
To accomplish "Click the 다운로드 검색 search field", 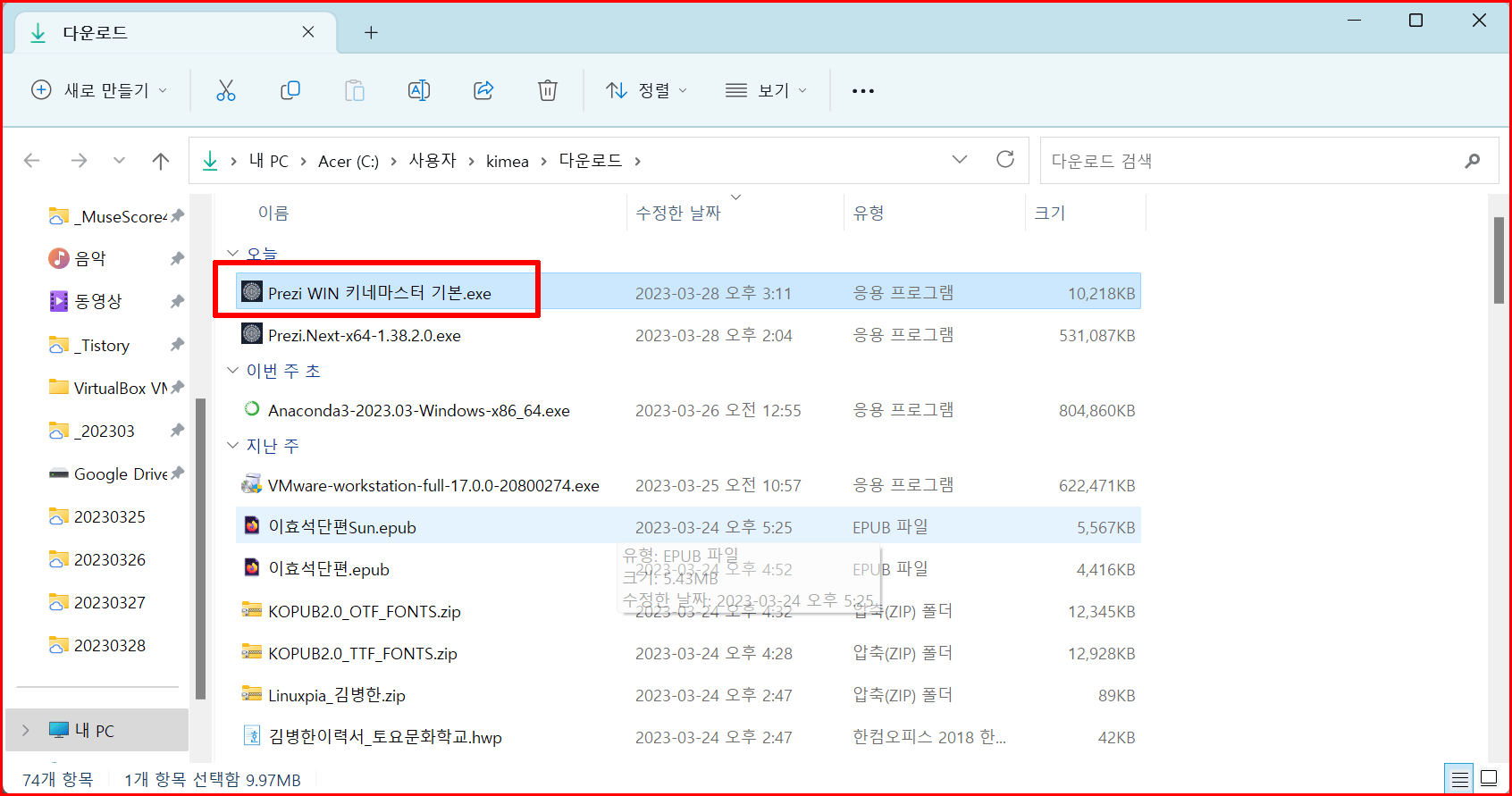I will (x=1269, y=161).
